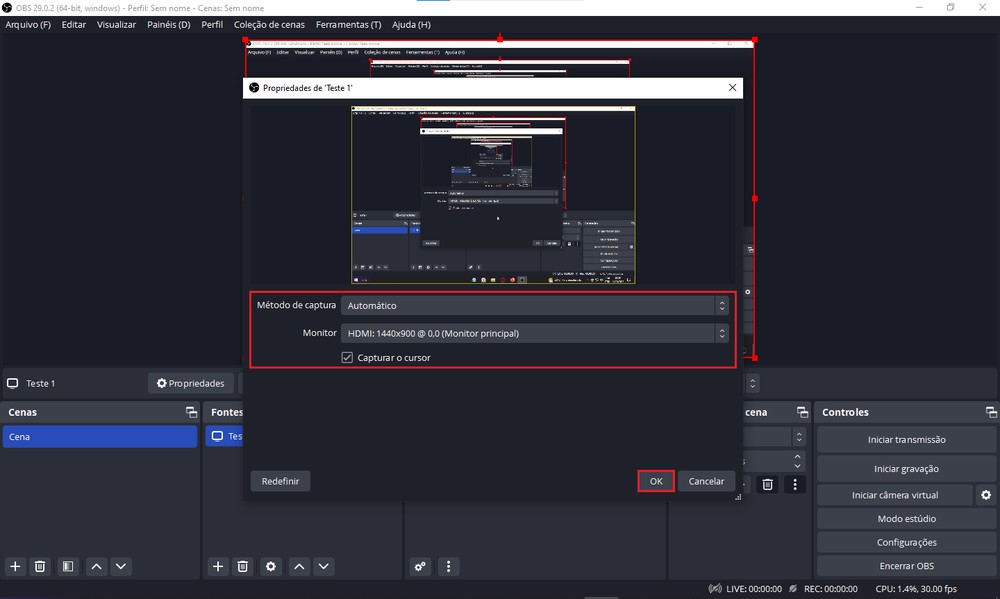Click Encerrar OBS

[x=906, y=566]
